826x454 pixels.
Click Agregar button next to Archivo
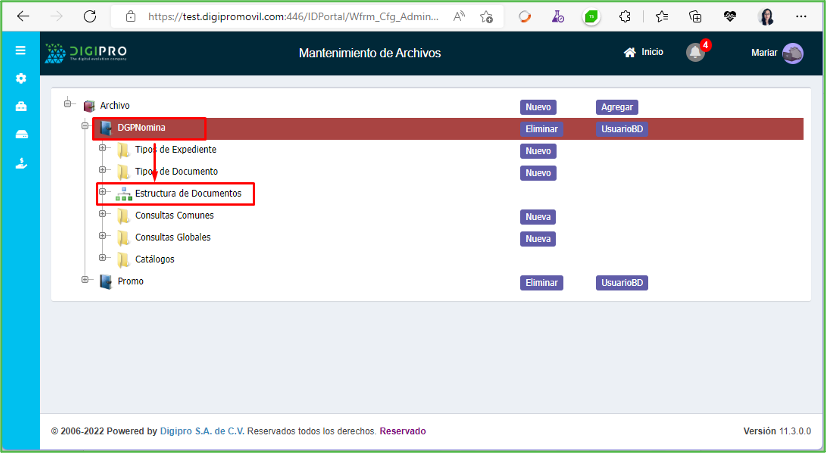click(617, 107)
